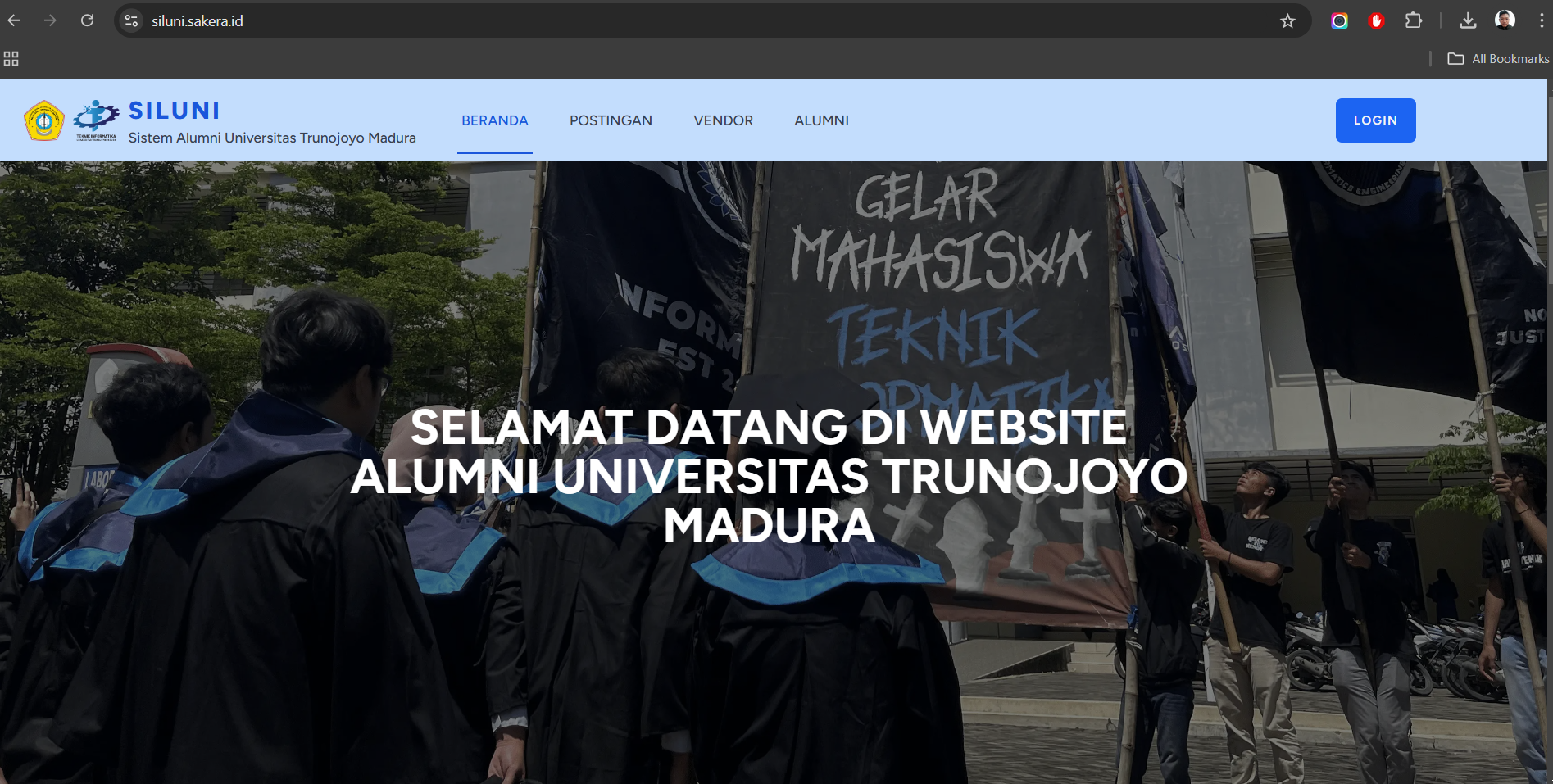Click the AdBlock extension icon

point(1376,20)
